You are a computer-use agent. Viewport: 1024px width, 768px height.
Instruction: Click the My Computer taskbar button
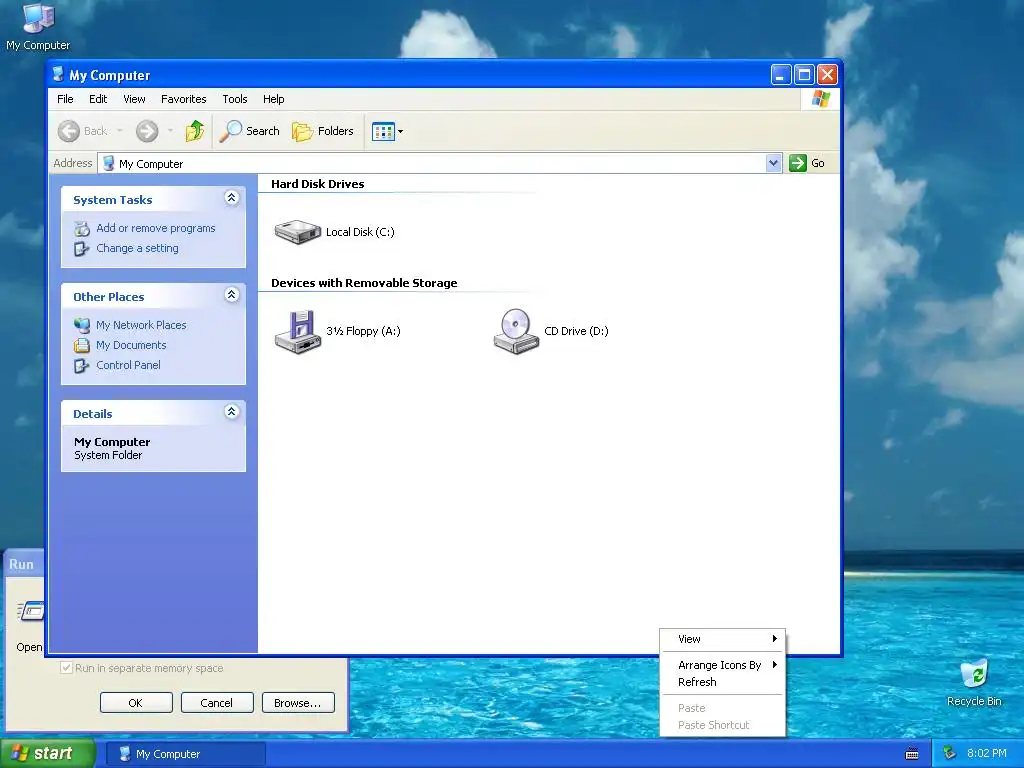pyautogui.click(x=185, y=754)
